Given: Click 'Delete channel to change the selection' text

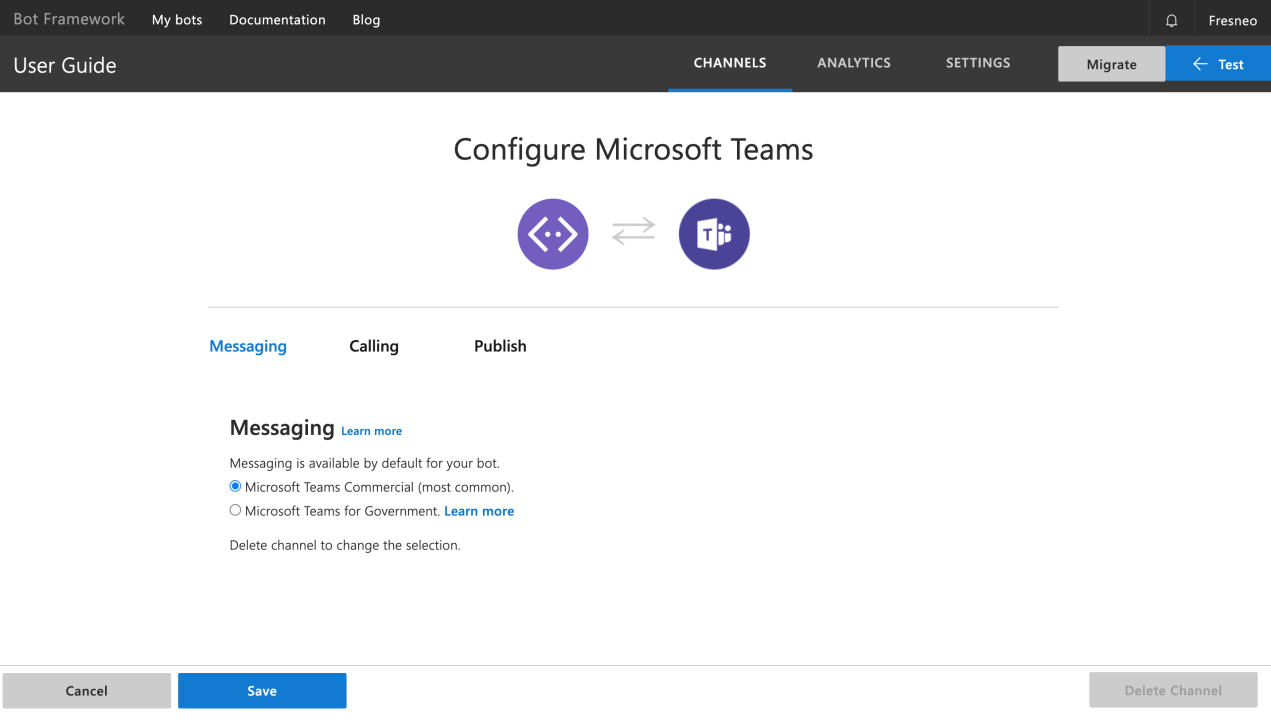Looking at the screenshot, I should (345, 545).
